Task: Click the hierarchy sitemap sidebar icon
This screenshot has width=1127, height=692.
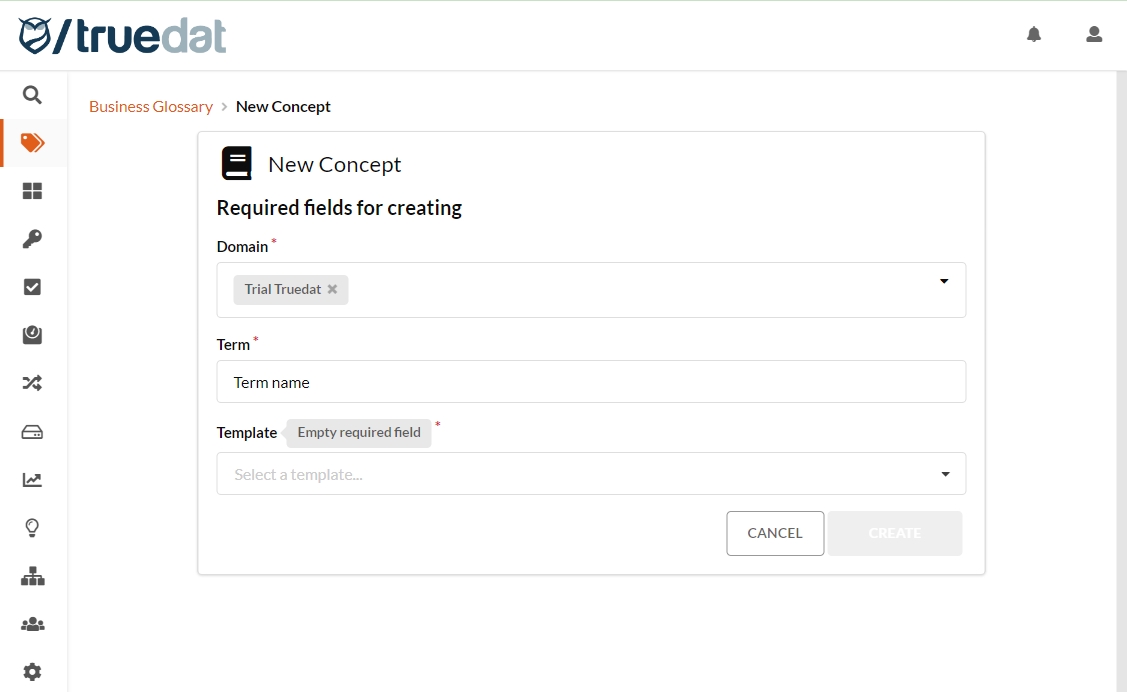Action: (32, 576)
